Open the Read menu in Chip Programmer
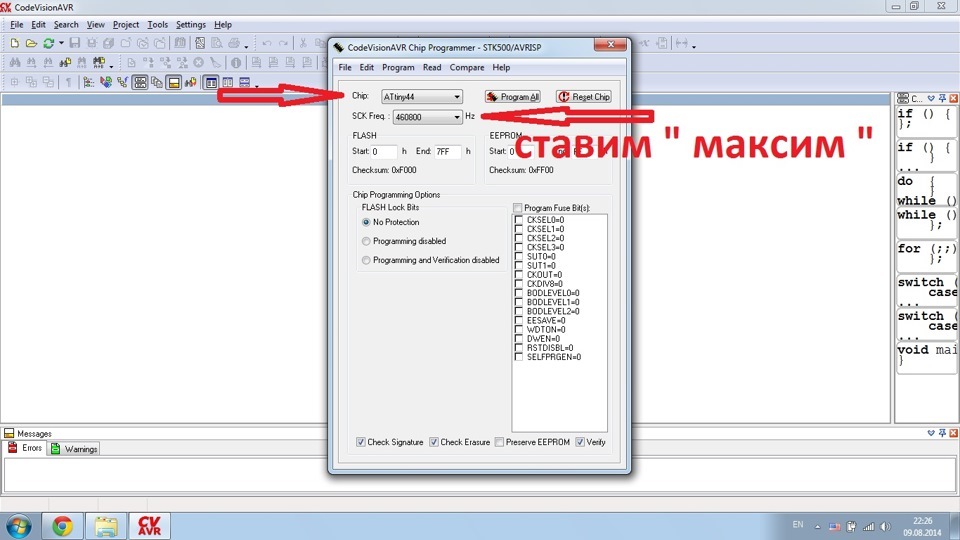The image size is (960, 540). [x=432, y=67]
